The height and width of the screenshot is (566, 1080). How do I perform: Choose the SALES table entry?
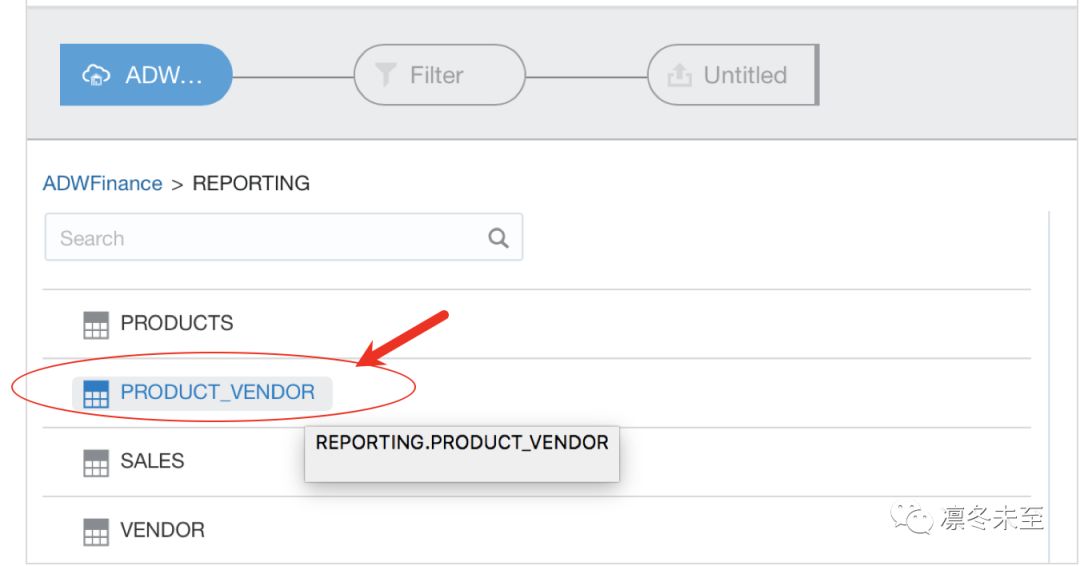[x=537, y=461]
